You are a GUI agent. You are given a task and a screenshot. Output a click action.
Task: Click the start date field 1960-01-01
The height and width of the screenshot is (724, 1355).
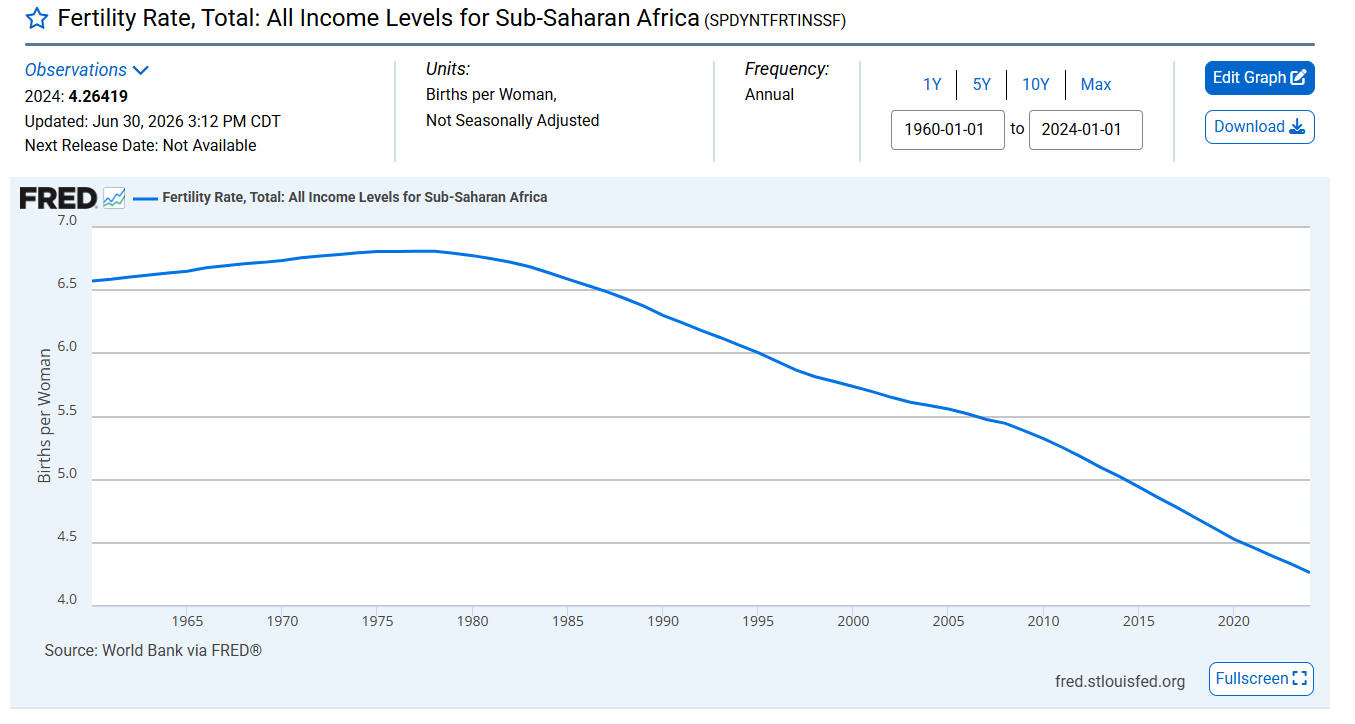(948, 130)
